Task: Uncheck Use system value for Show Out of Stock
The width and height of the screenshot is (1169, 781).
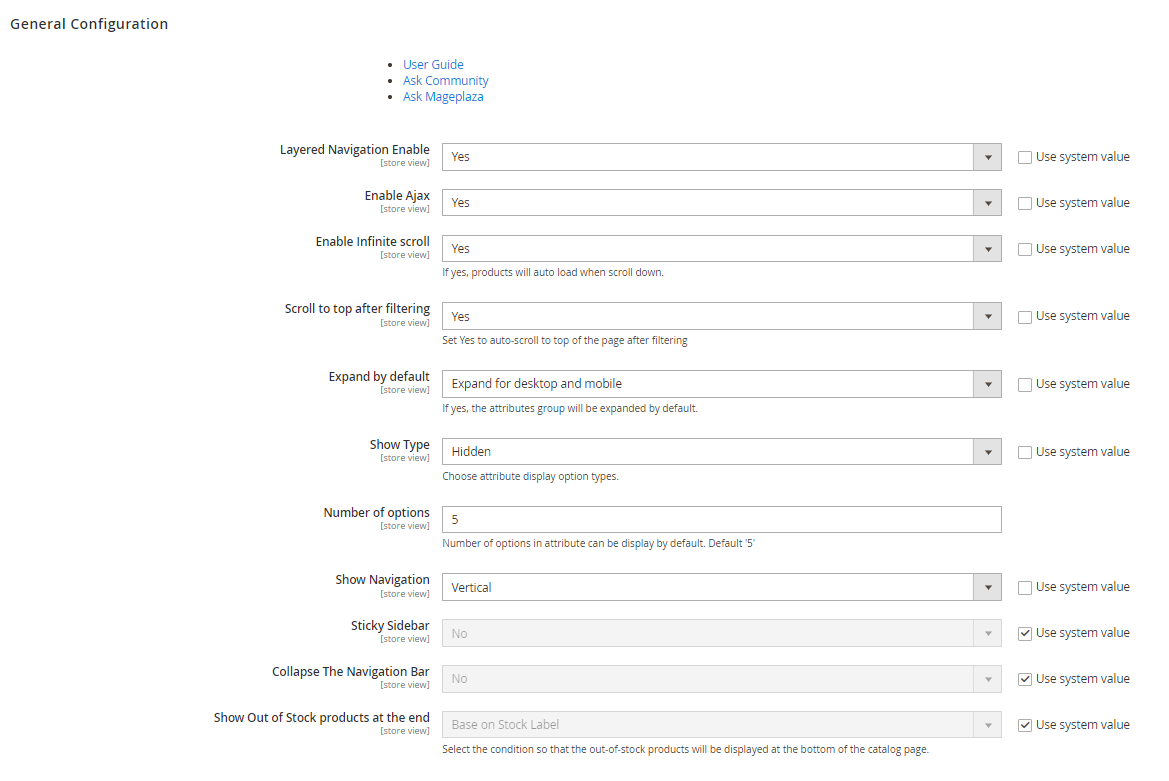Action: point(1025,725)
